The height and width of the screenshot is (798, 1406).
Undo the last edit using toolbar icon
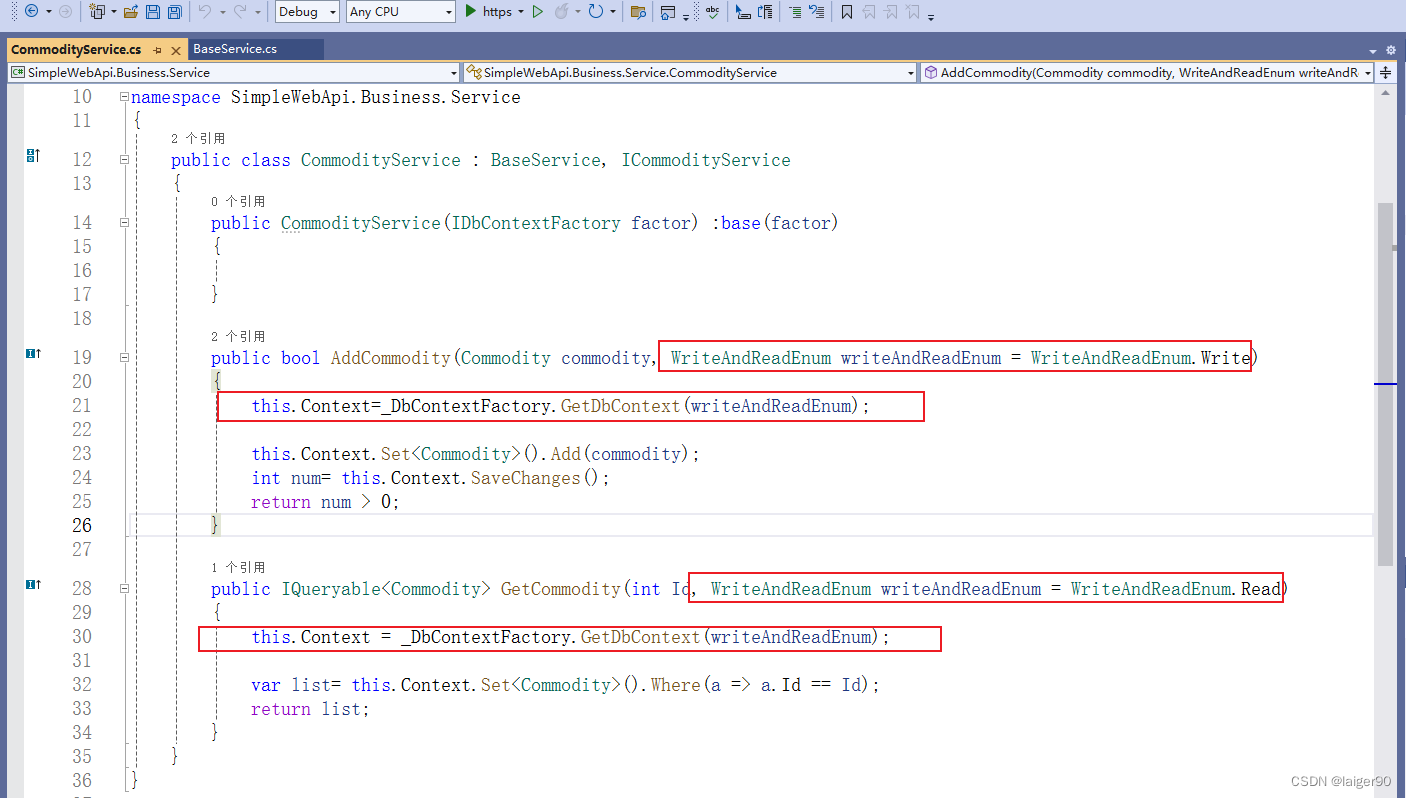pos(204,11)
